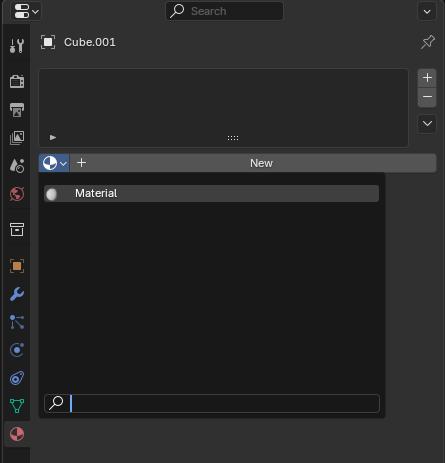Open the Physics properties tab
This screenshot has width=445, height=463.
click(17, 350)
